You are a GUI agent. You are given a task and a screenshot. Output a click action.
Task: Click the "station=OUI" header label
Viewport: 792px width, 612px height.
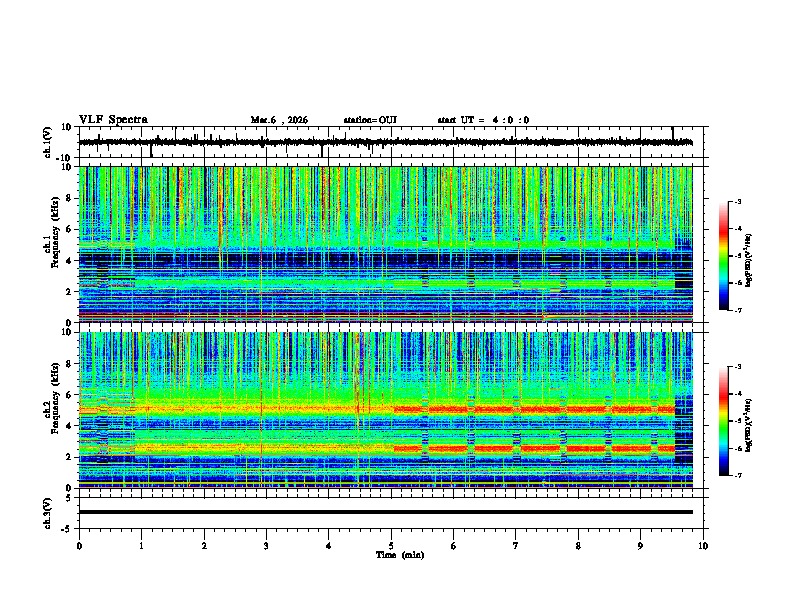pyautogui.click(x=370, y=120)
